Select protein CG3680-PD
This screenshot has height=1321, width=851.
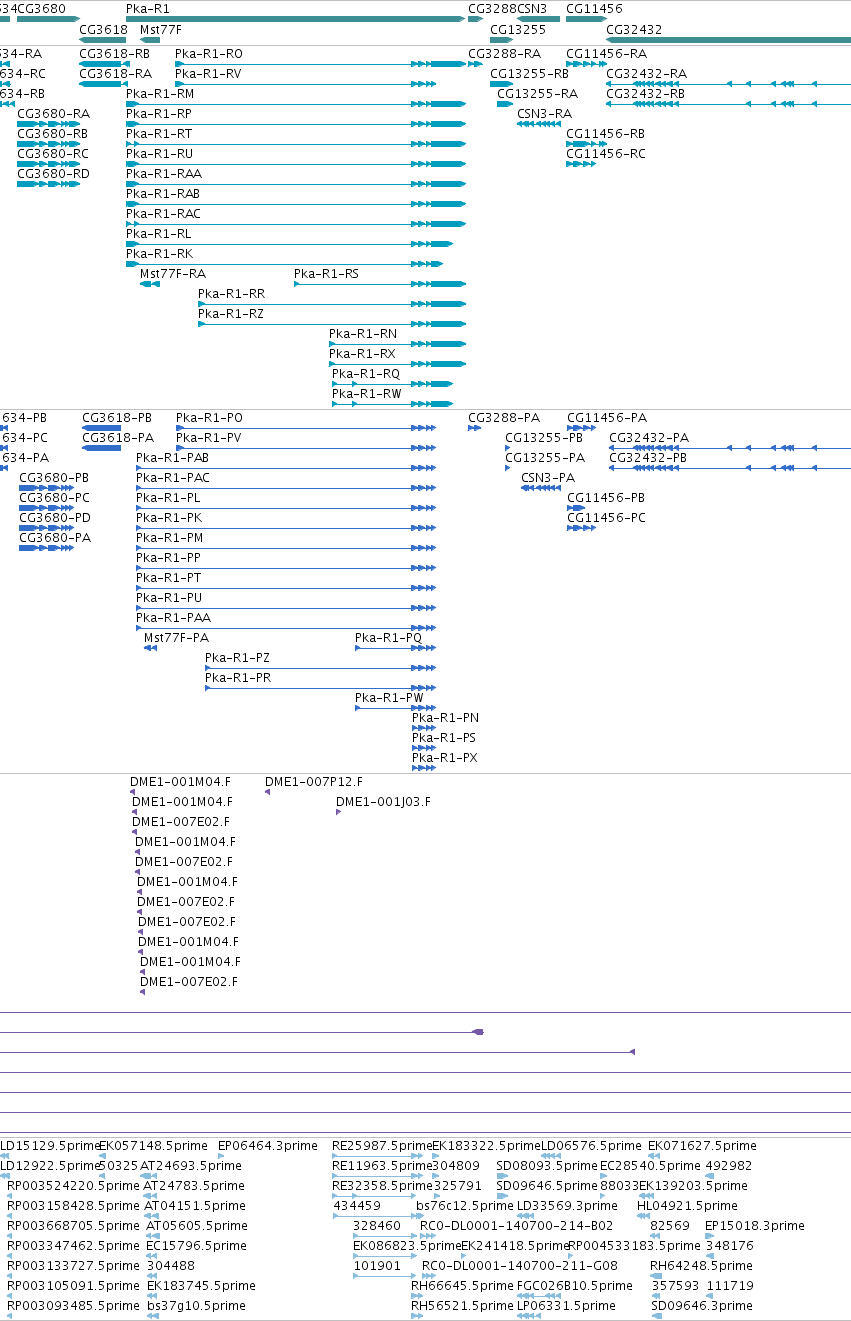tap(55, 518)
